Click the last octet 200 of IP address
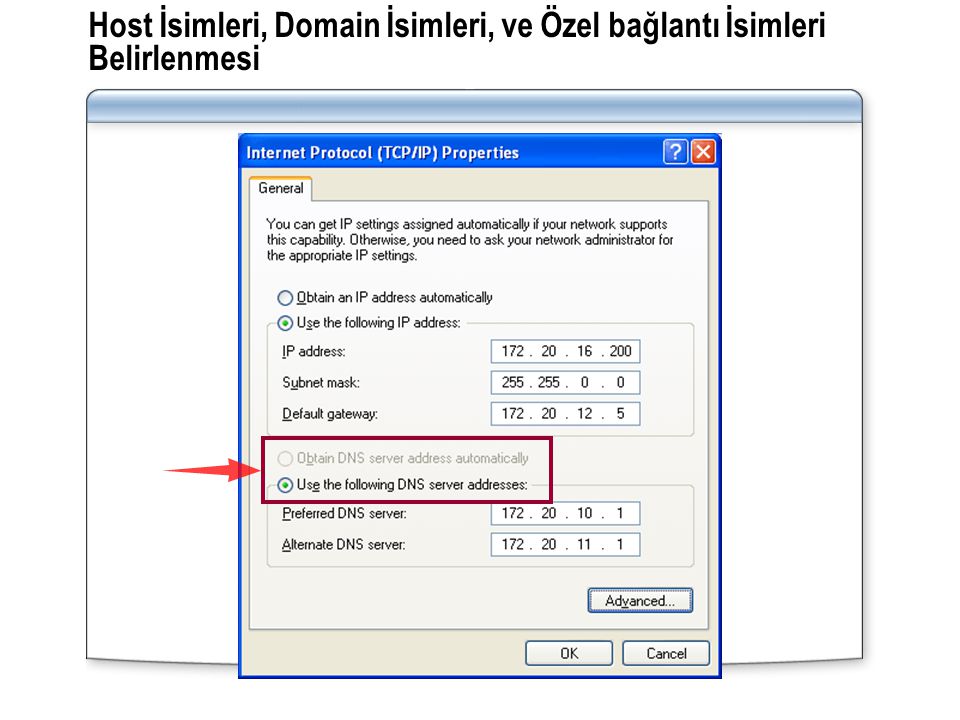The width and height of the screenshot is (960, 720). coord(620,351)
